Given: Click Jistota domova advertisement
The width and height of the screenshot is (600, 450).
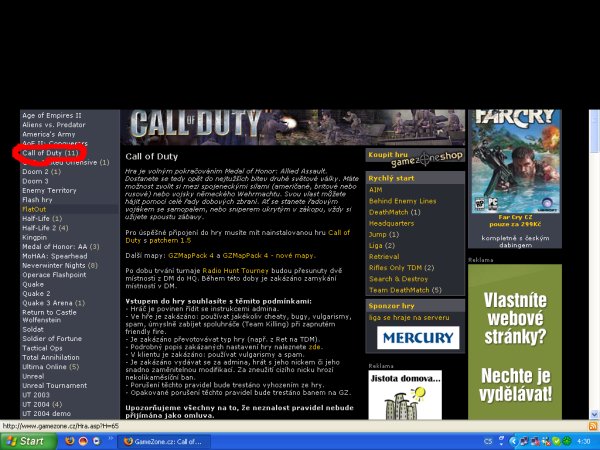Looking at the screenshot, I should pyautogui.click(x=405, y=395).
